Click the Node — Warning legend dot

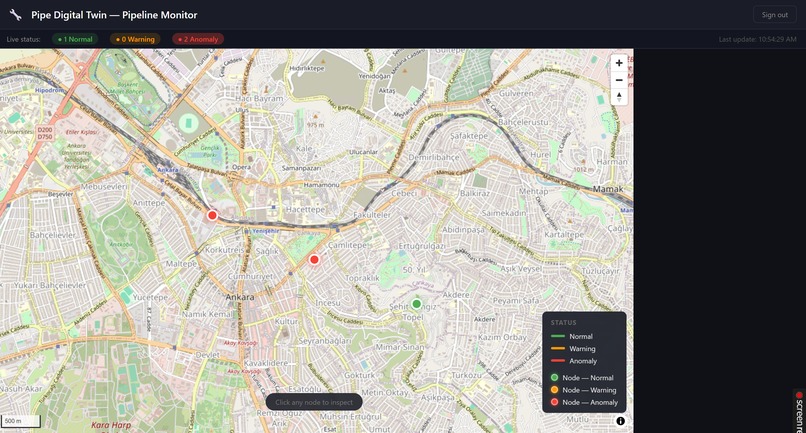[554, 390]
